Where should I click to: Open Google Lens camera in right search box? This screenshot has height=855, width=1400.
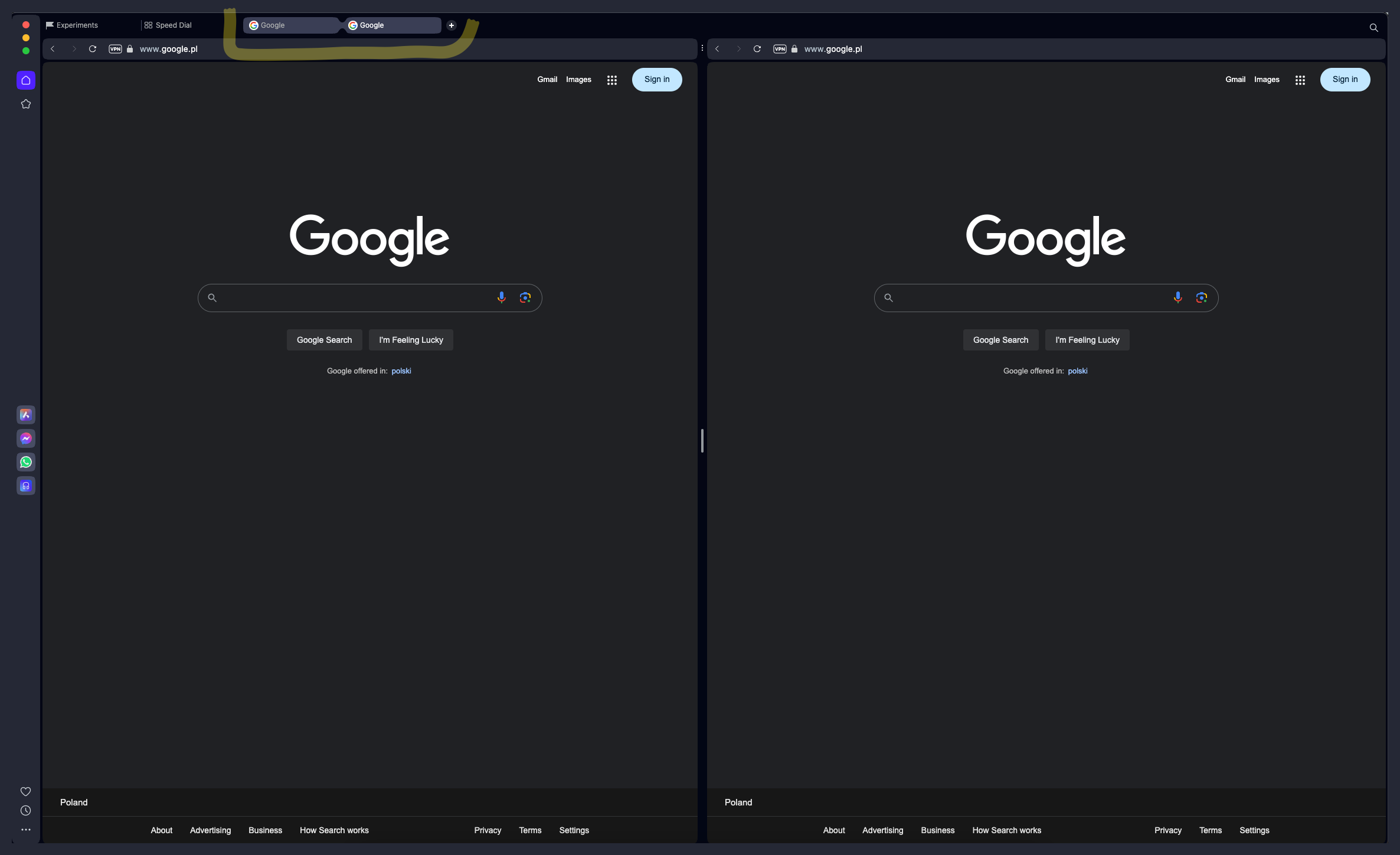coord(1202,297)
